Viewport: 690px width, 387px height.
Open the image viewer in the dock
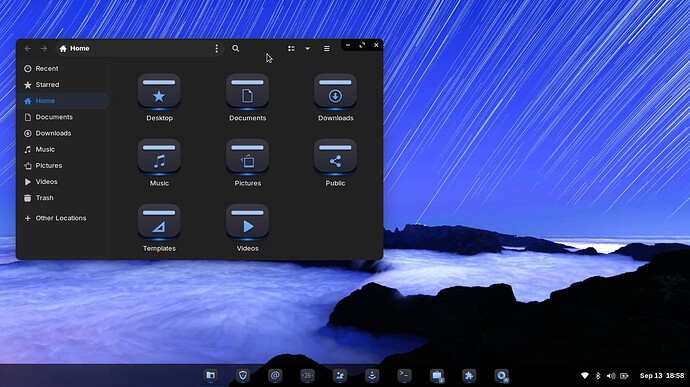340,376
